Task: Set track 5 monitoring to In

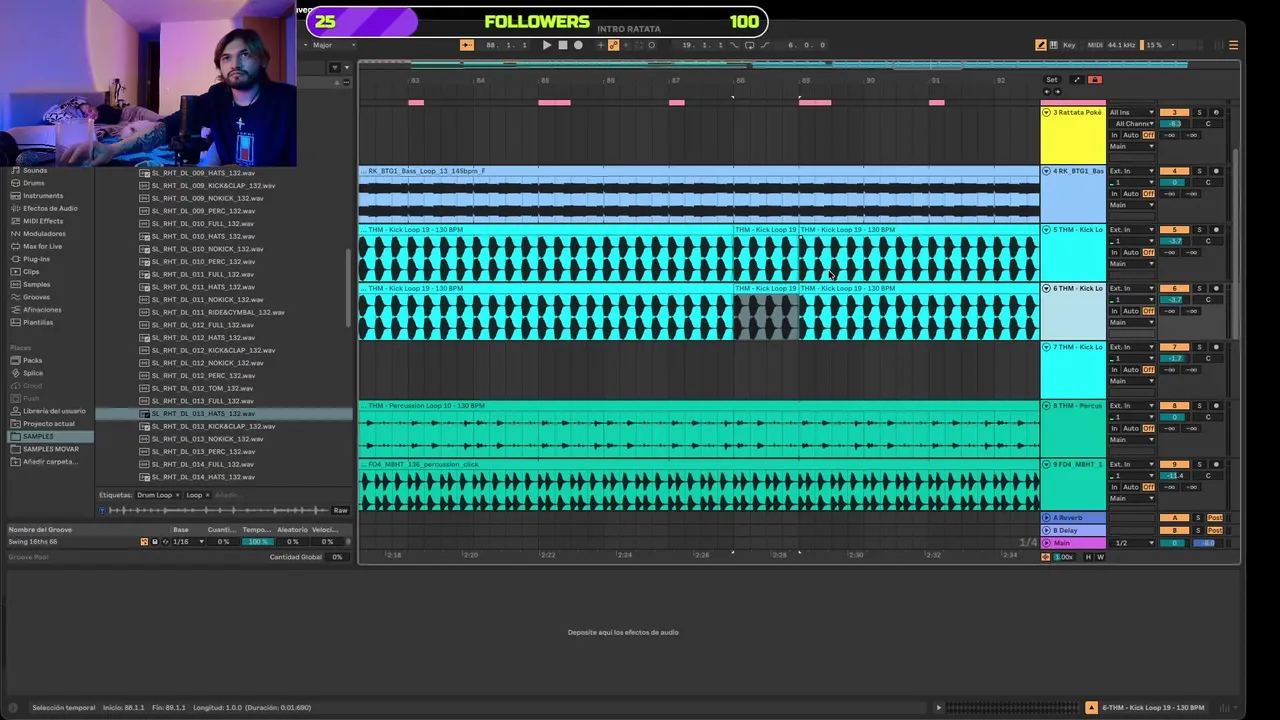Action: click(x=1115, y=253)
